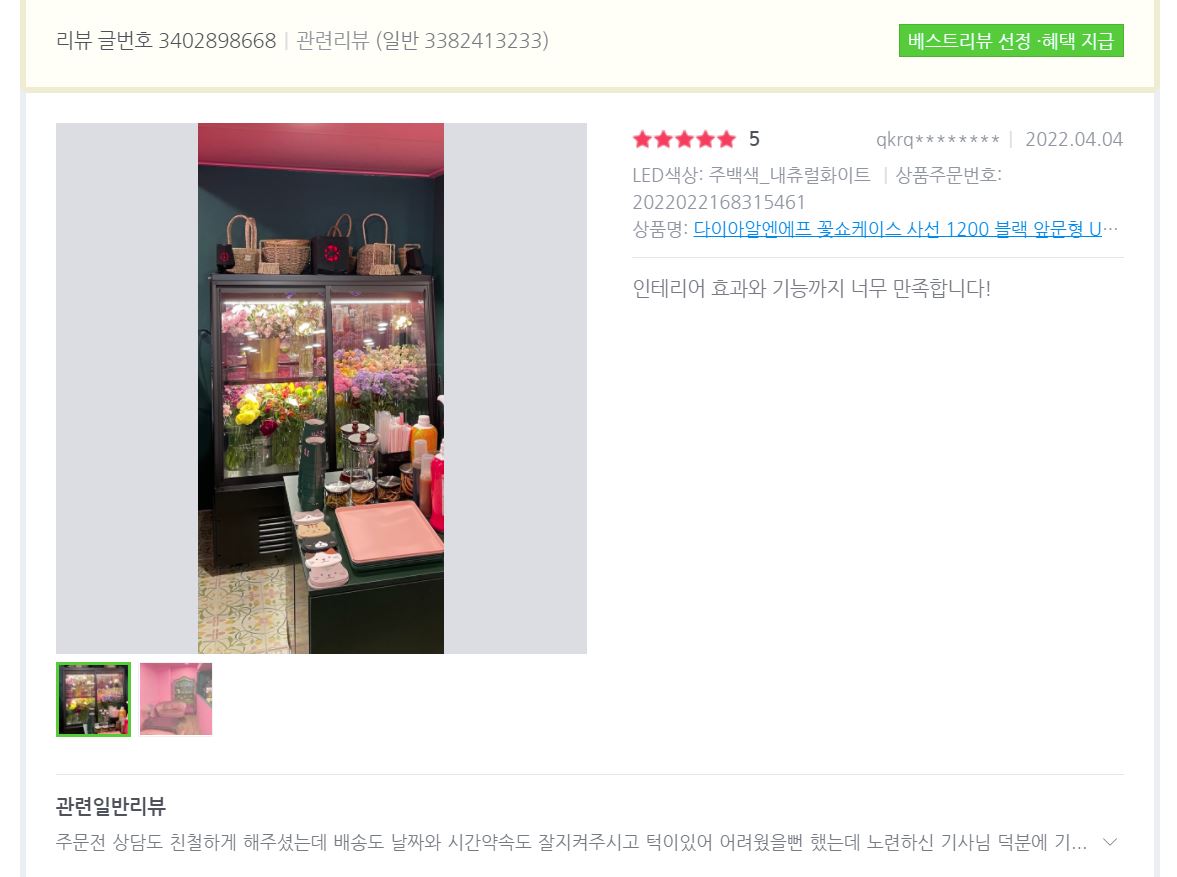Screen dimensions: 1177x877
Task: Click reviewer ID qkrq********
Action: (x=938, y=140)
